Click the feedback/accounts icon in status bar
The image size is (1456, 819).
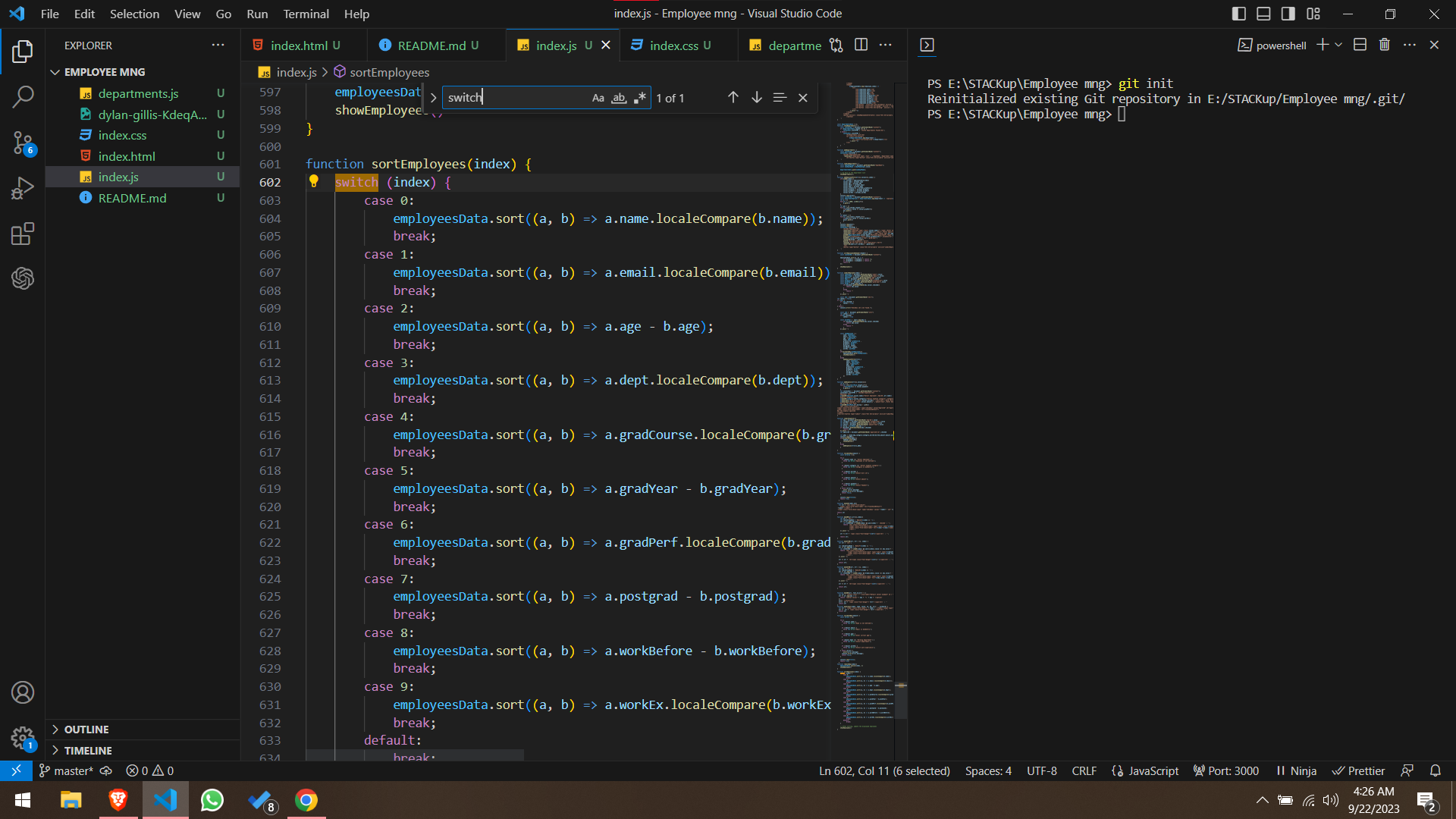[1407, 770]
